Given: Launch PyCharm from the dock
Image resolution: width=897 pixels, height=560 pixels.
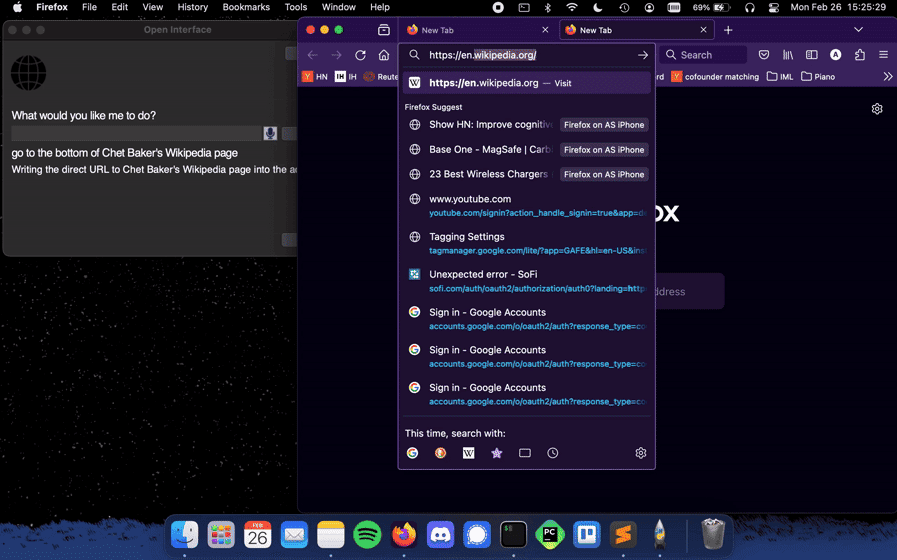Looking at the screenshot, I should tap(550, 535).
